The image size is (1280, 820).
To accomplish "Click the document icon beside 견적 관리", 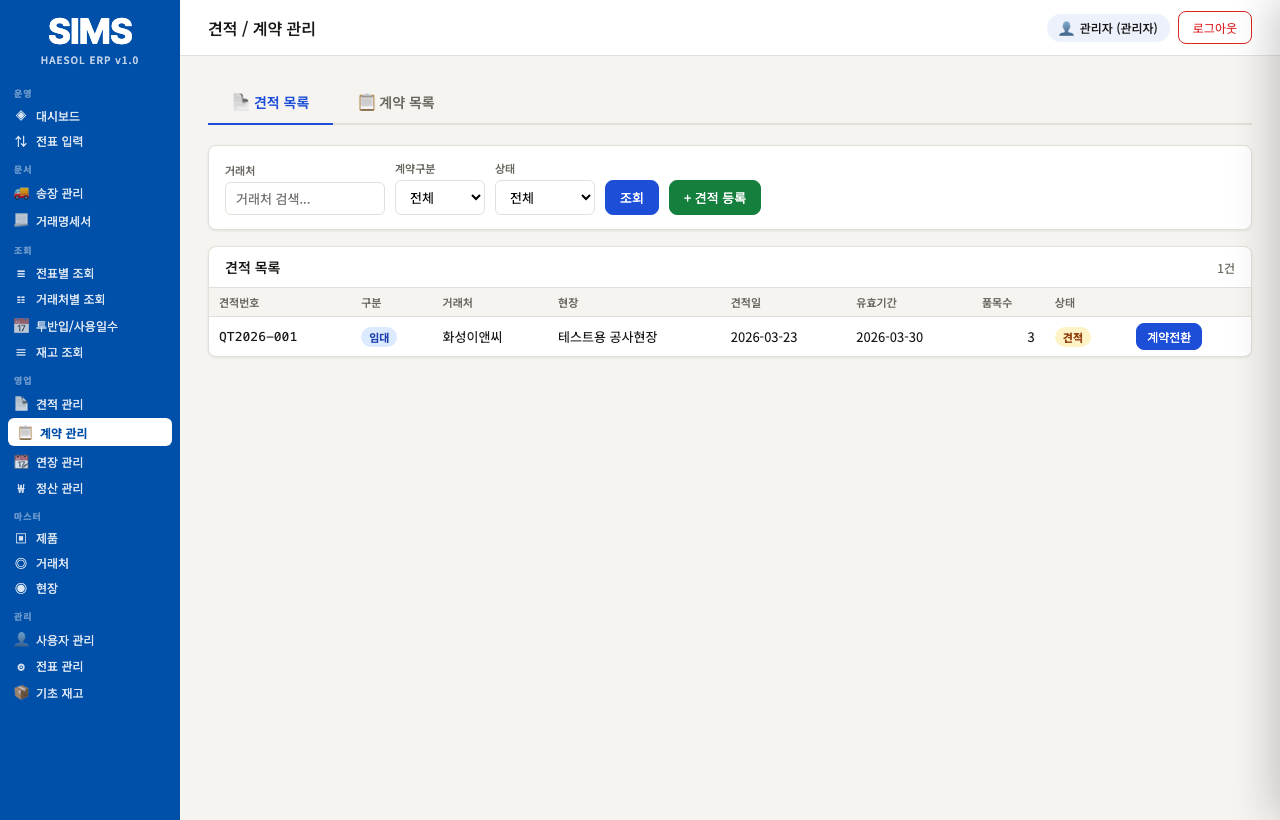I will (x=21, y=403).
